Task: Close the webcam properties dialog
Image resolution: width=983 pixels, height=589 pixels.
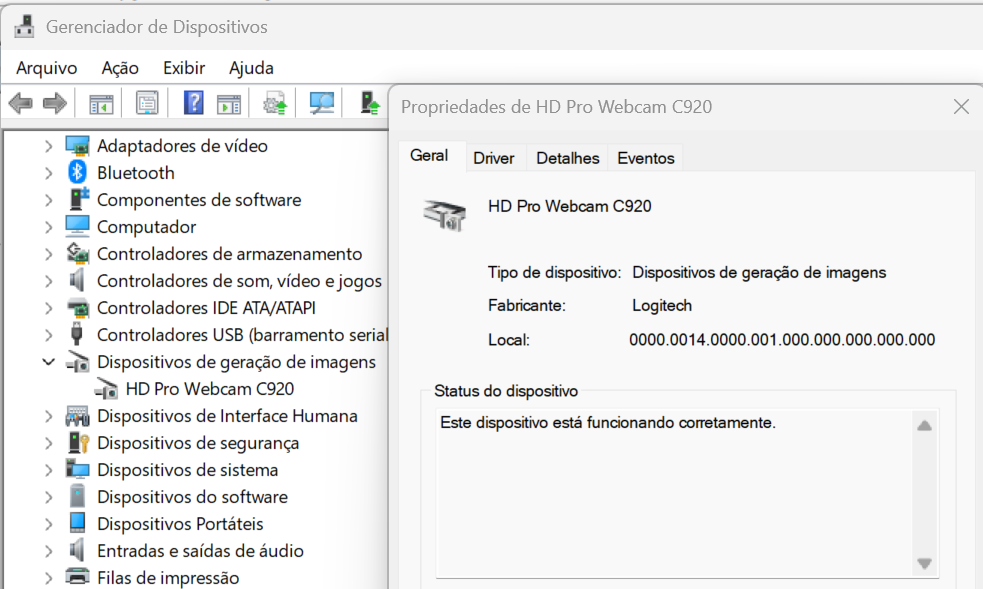Action: (961, 107)
